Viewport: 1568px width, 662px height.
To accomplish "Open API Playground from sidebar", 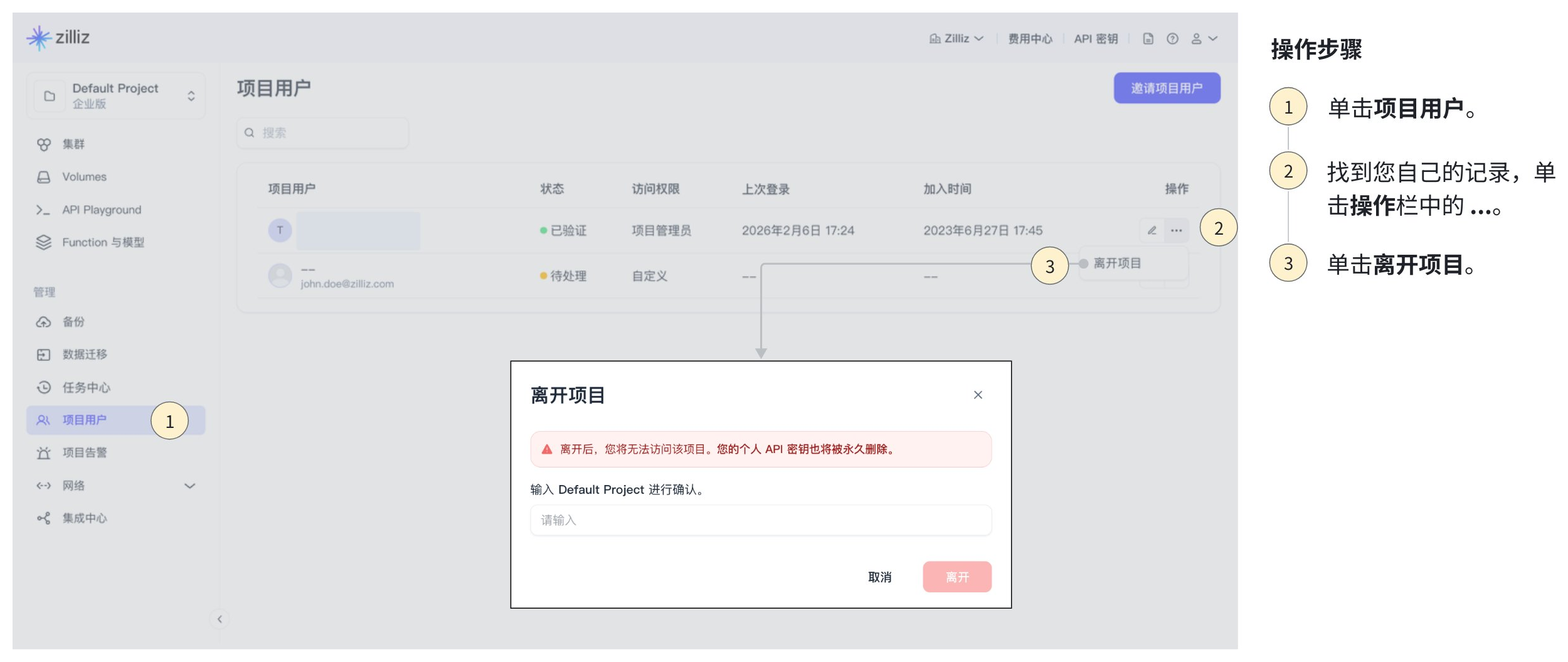I will click(101, 210).
